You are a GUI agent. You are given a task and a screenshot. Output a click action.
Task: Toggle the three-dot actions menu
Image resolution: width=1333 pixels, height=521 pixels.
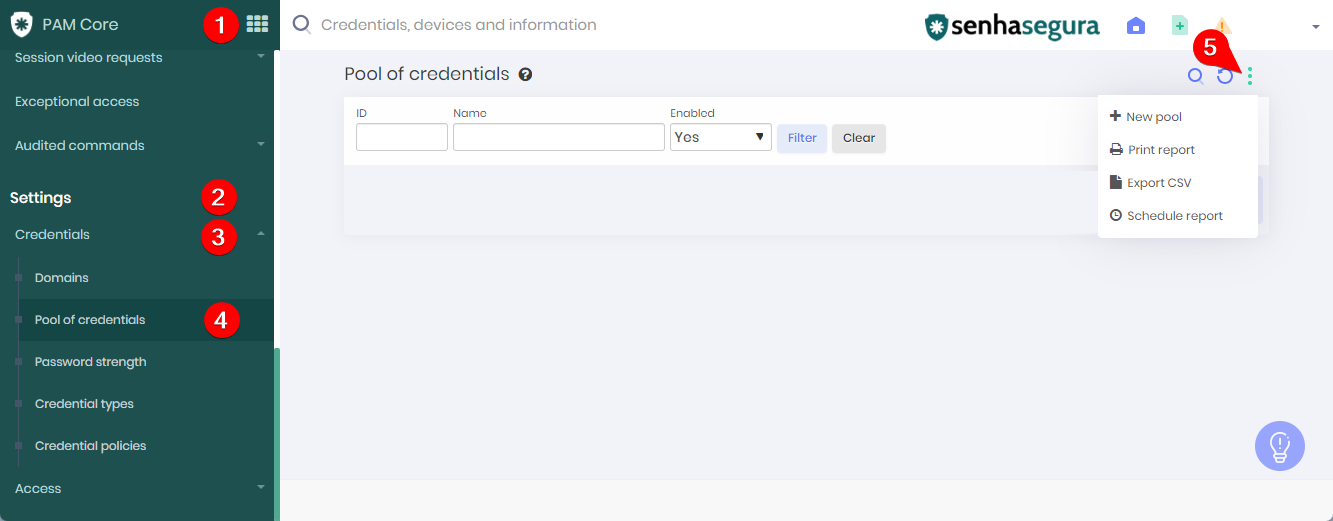point(1250,76)
